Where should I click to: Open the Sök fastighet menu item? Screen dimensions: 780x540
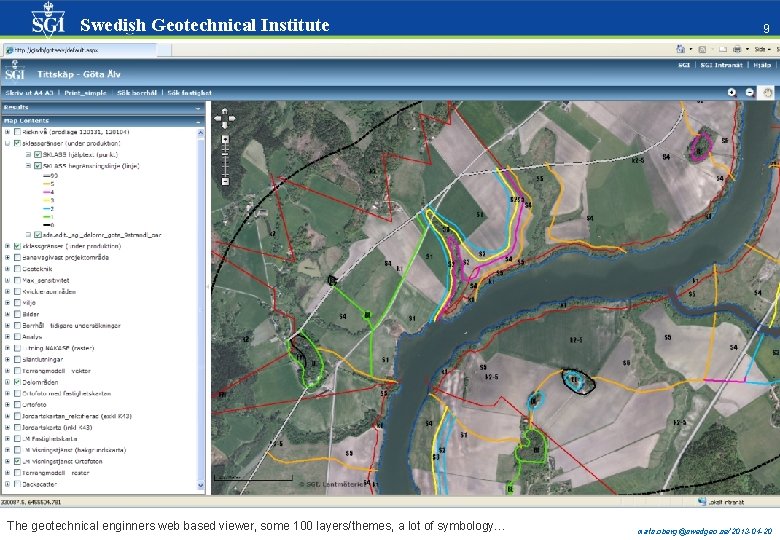190,93
